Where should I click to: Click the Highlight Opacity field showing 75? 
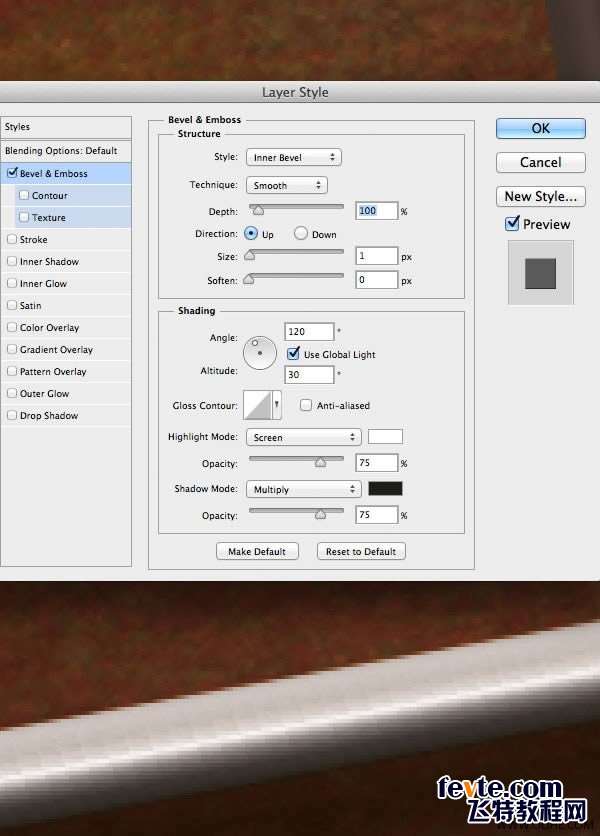point(377,462)
